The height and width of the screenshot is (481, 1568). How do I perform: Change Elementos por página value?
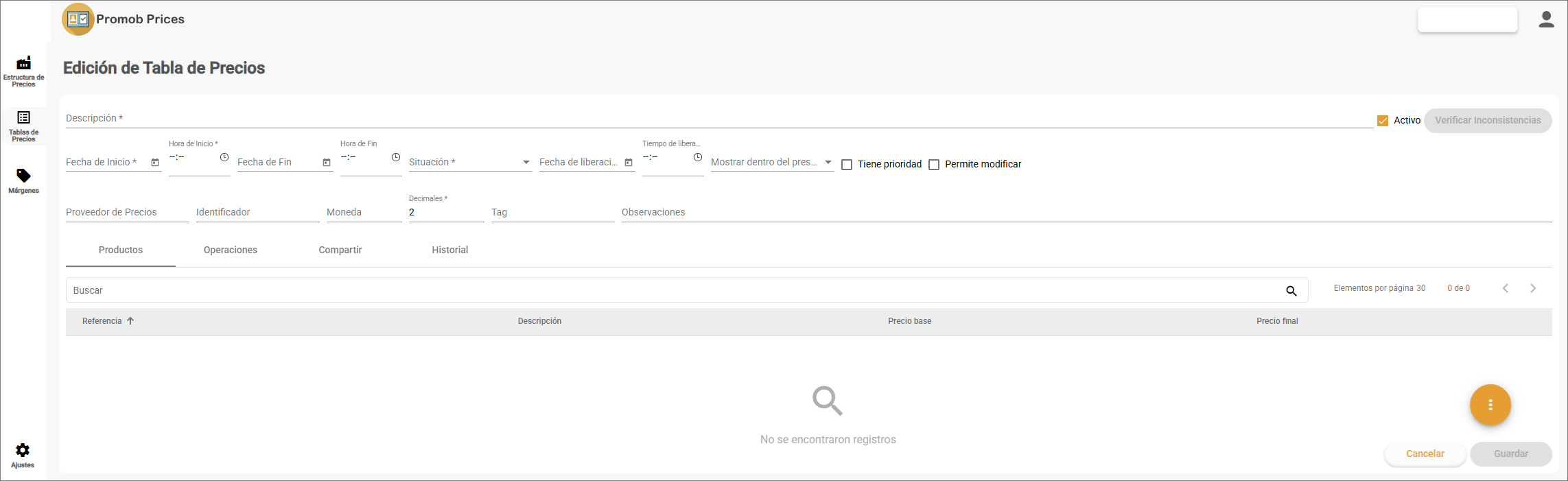[x=1420, y=288]
